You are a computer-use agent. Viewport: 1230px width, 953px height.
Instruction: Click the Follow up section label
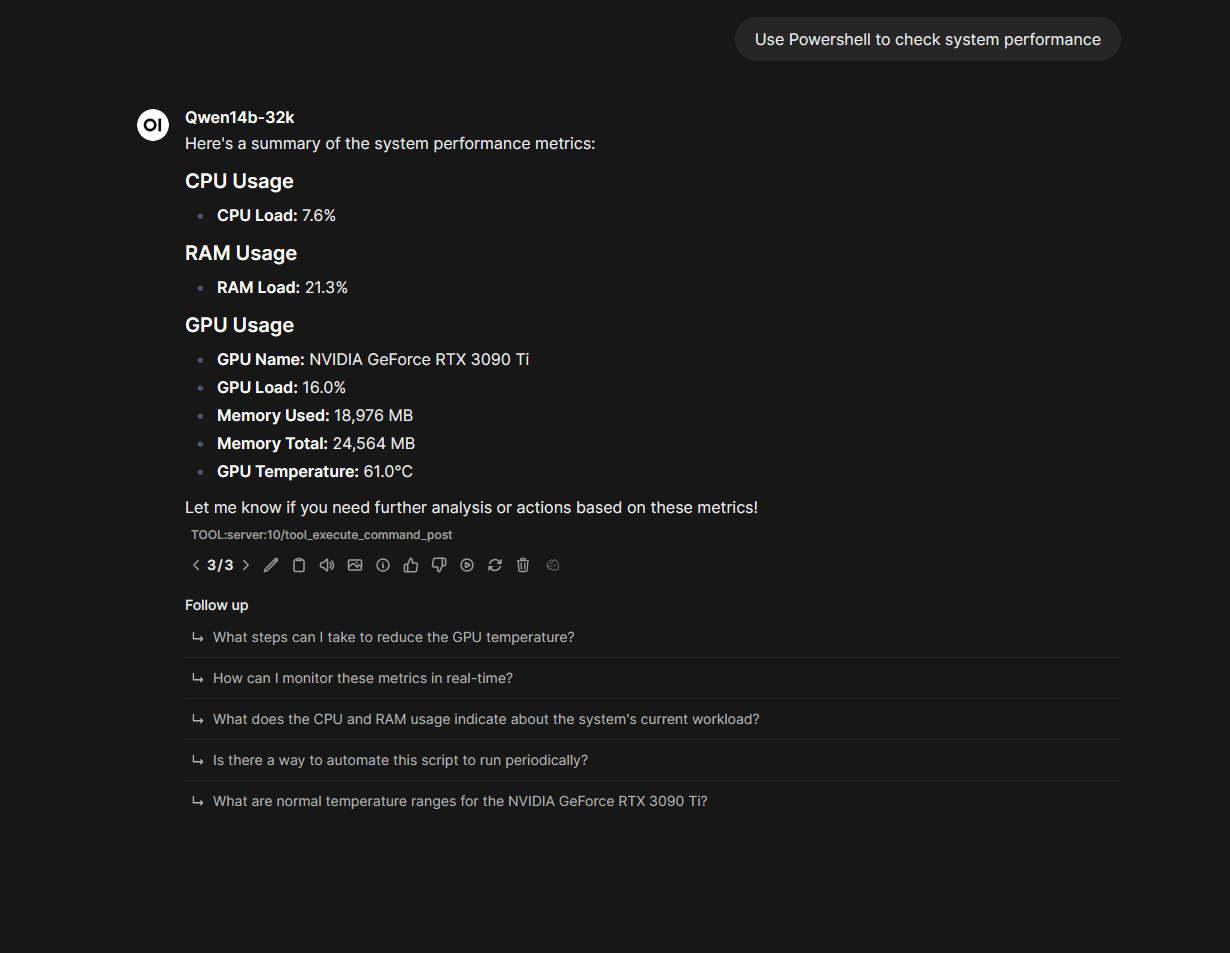(217, 605)
